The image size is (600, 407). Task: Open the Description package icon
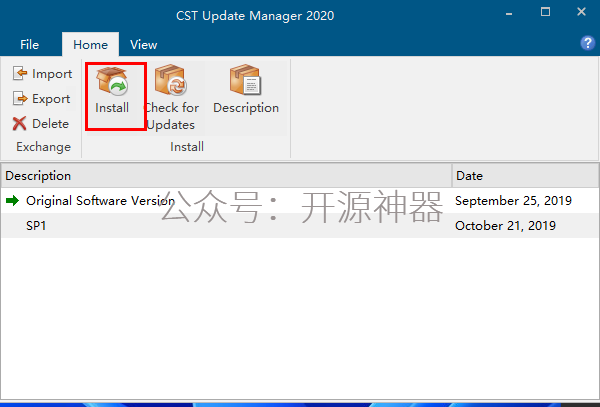(x=246, y=80)
